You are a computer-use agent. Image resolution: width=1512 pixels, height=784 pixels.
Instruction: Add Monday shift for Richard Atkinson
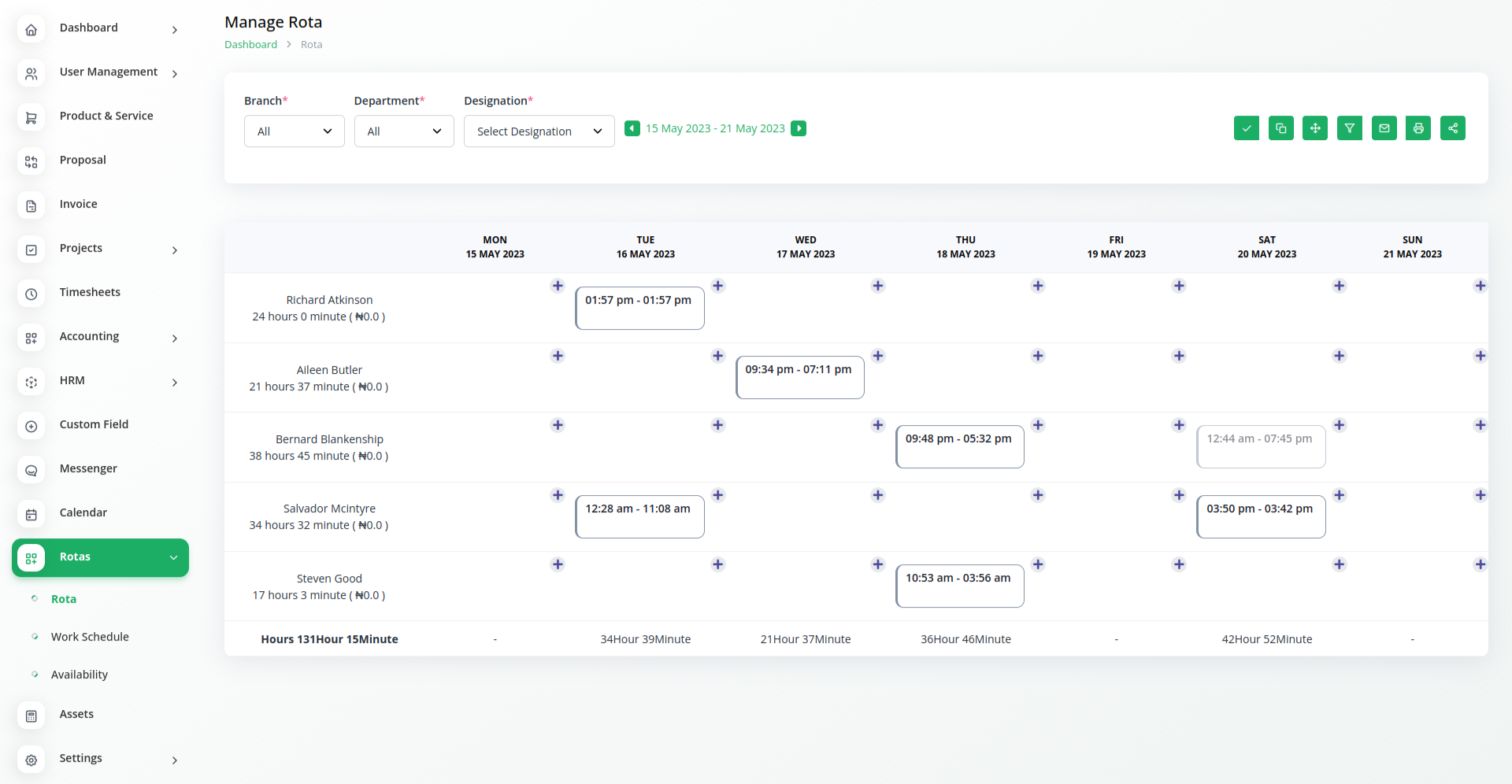(558, 286)
